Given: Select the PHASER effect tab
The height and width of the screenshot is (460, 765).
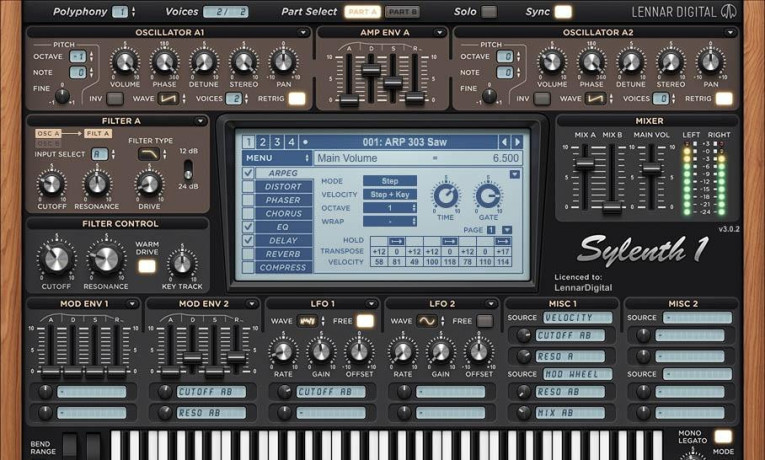Looking at the screenshot, I should pyautogui.click(x=283, y=200).
